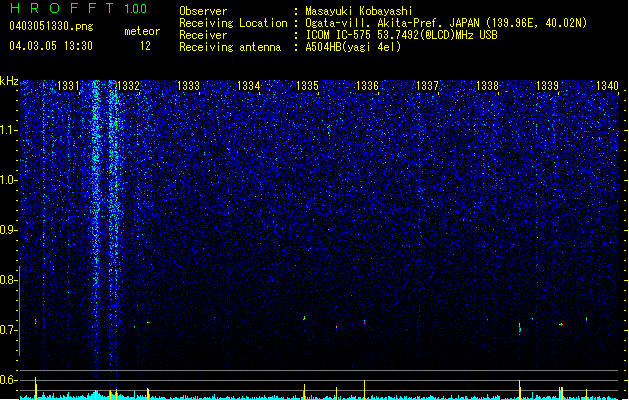Click the kHz axis unit label
Viewport: 629px width, 400px height.
(x=9, y=81)
